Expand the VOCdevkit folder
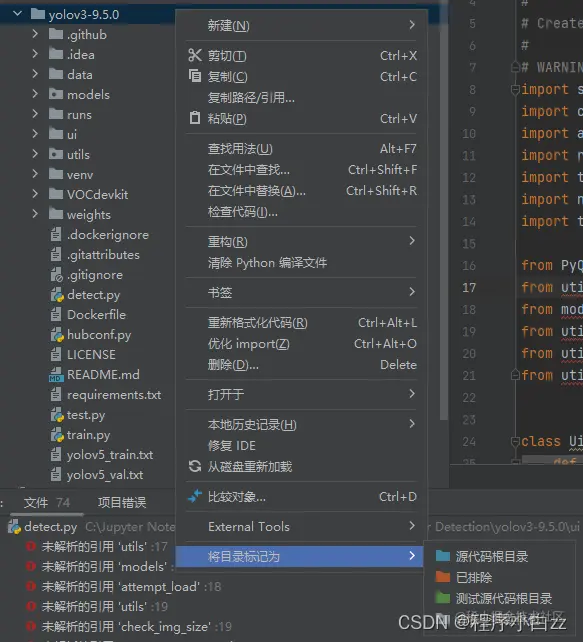 pyautogui.click(x=35, y=194)
